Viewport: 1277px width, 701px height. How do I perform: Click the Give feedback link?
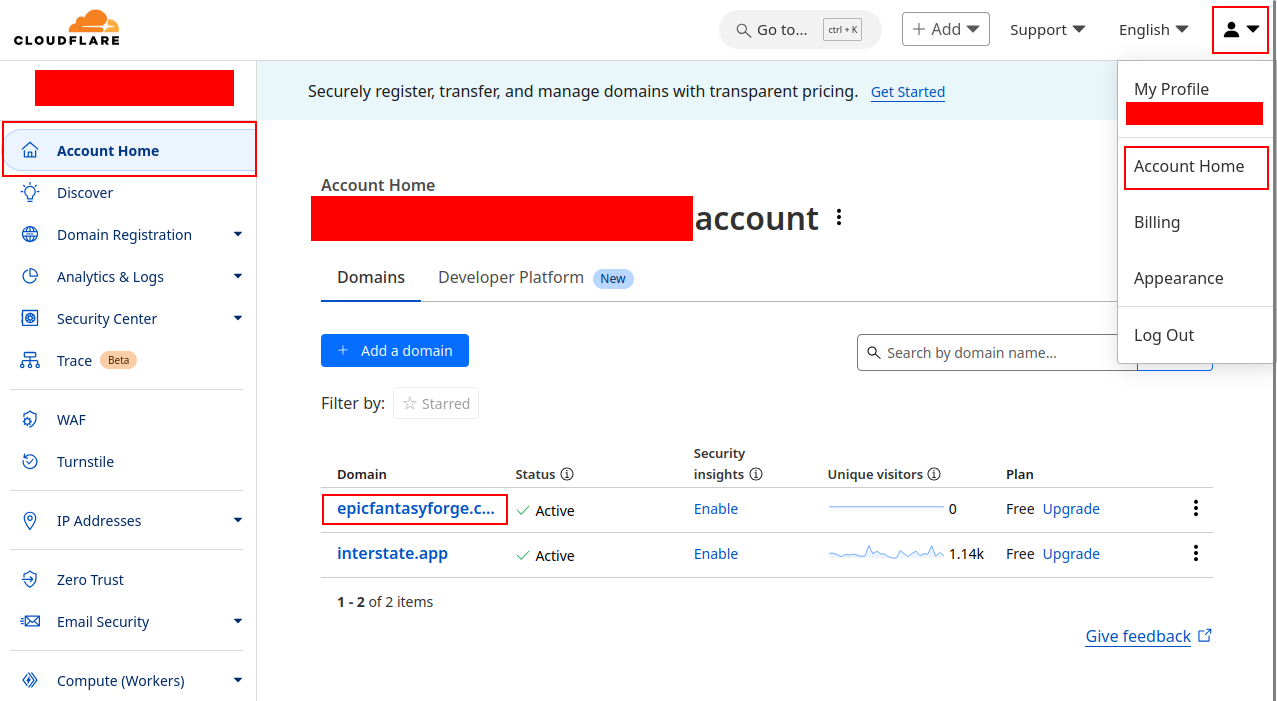click(1138, 636)
